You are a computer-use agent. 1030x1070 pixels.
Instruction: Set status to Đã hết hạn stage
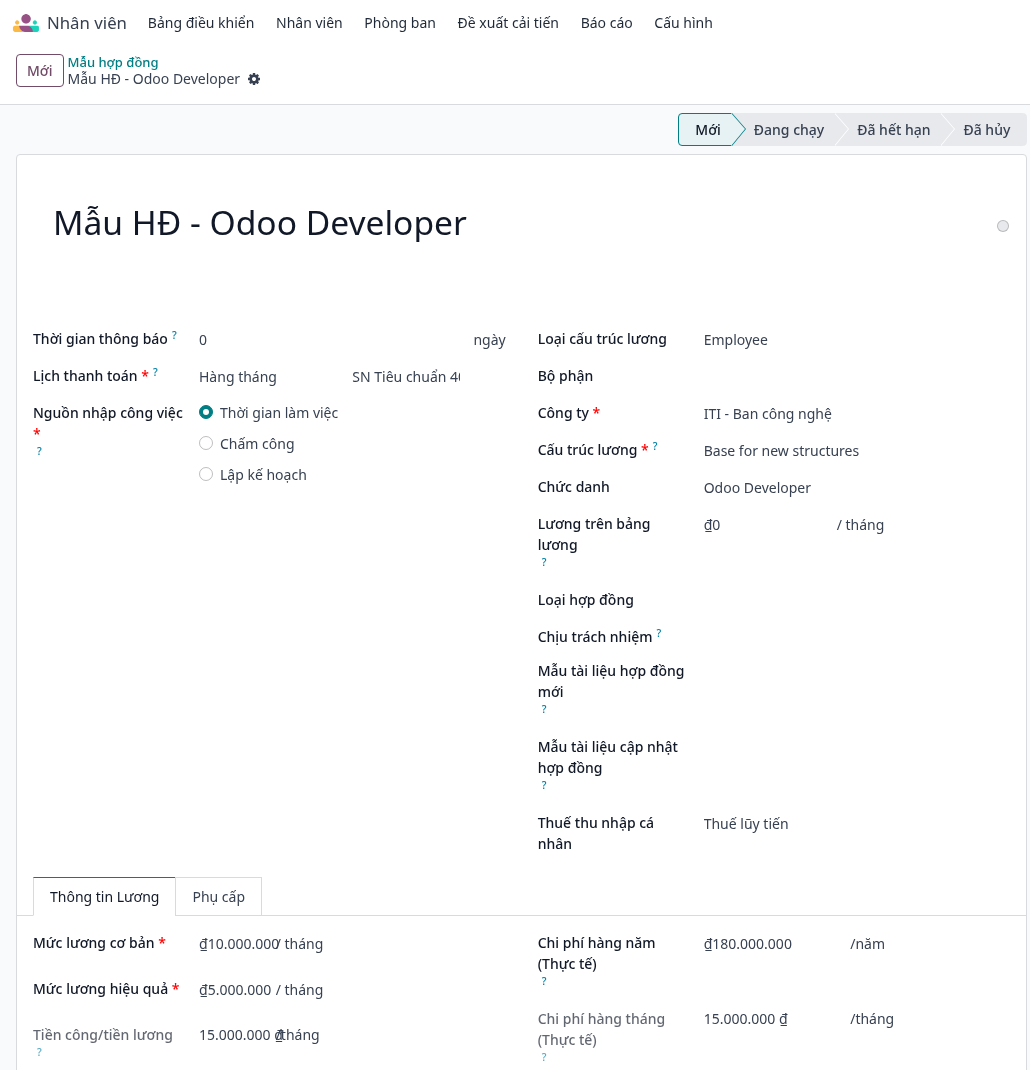(x=893, y=130)
